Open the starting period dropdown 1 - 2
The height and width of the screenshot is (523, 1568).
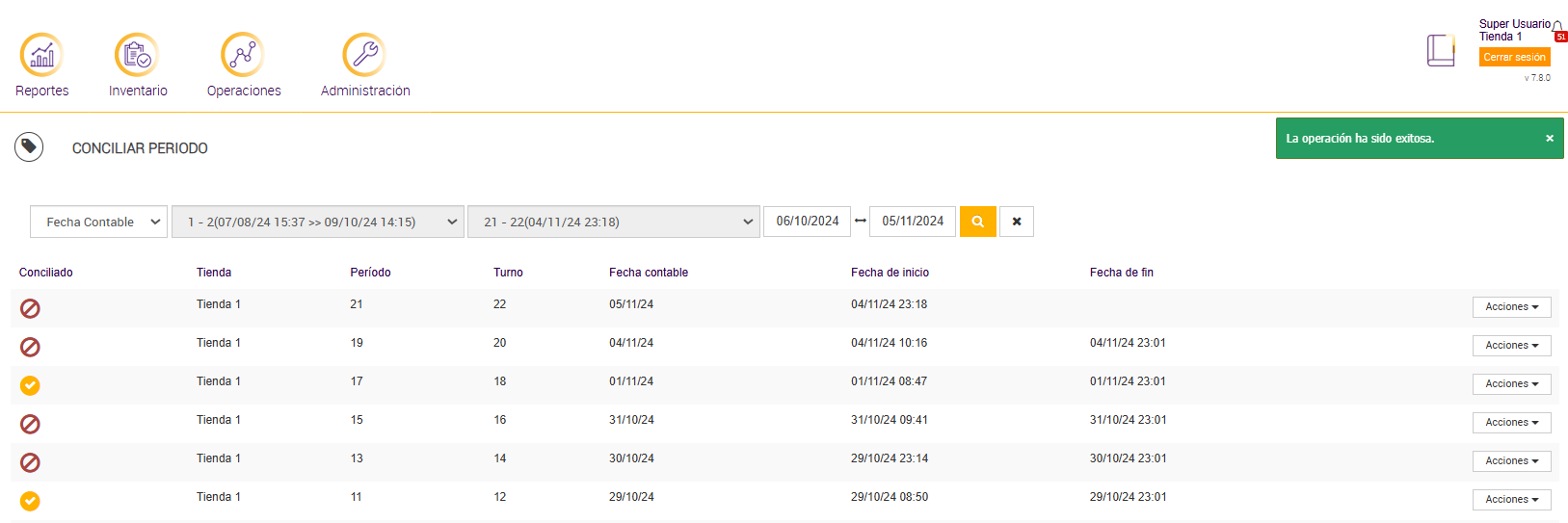[x=318, y=222]
